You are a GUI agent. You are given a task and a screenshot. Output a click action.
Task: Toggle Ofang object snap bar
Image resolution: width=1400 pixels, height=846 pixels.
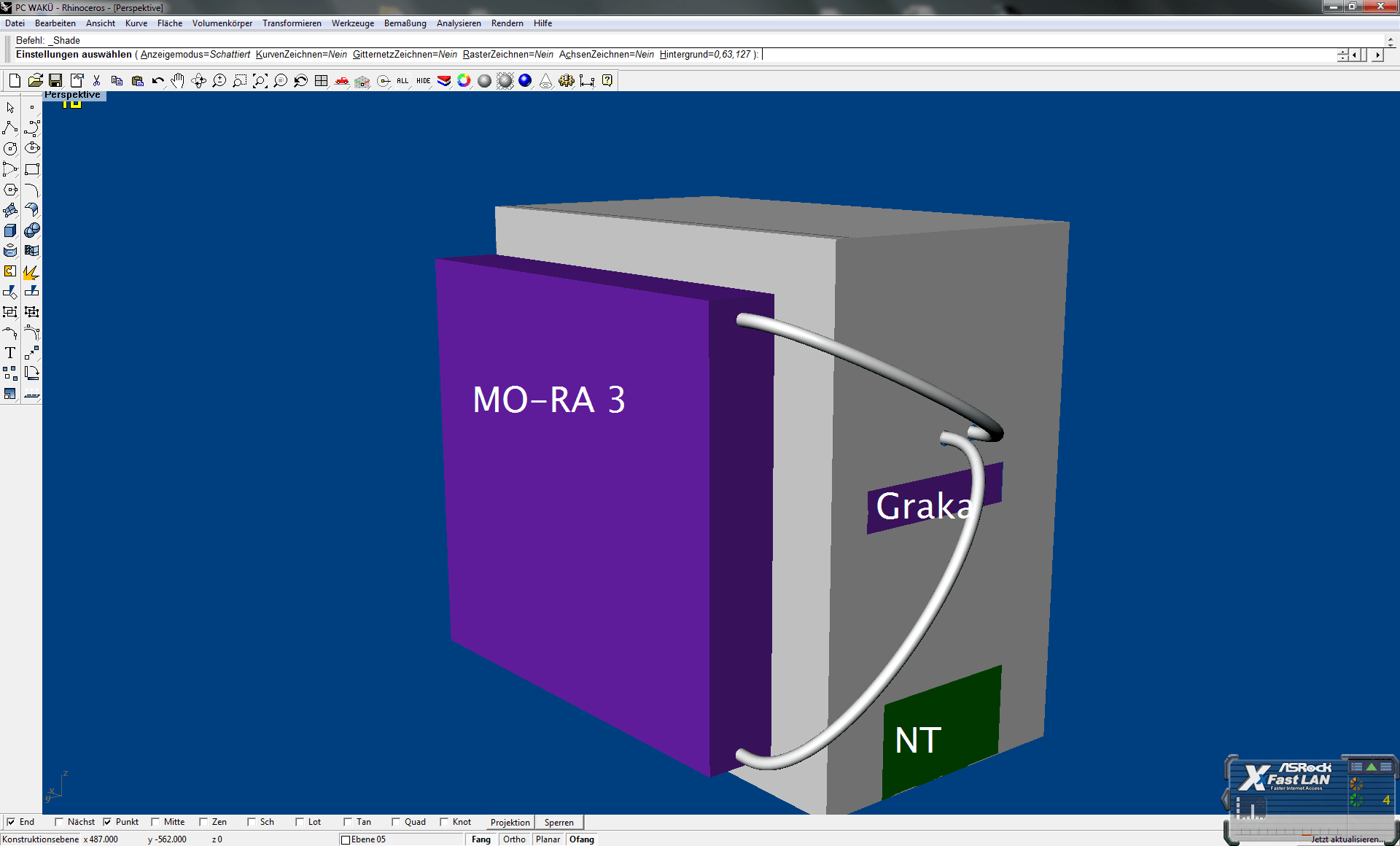tap(582, 839)
